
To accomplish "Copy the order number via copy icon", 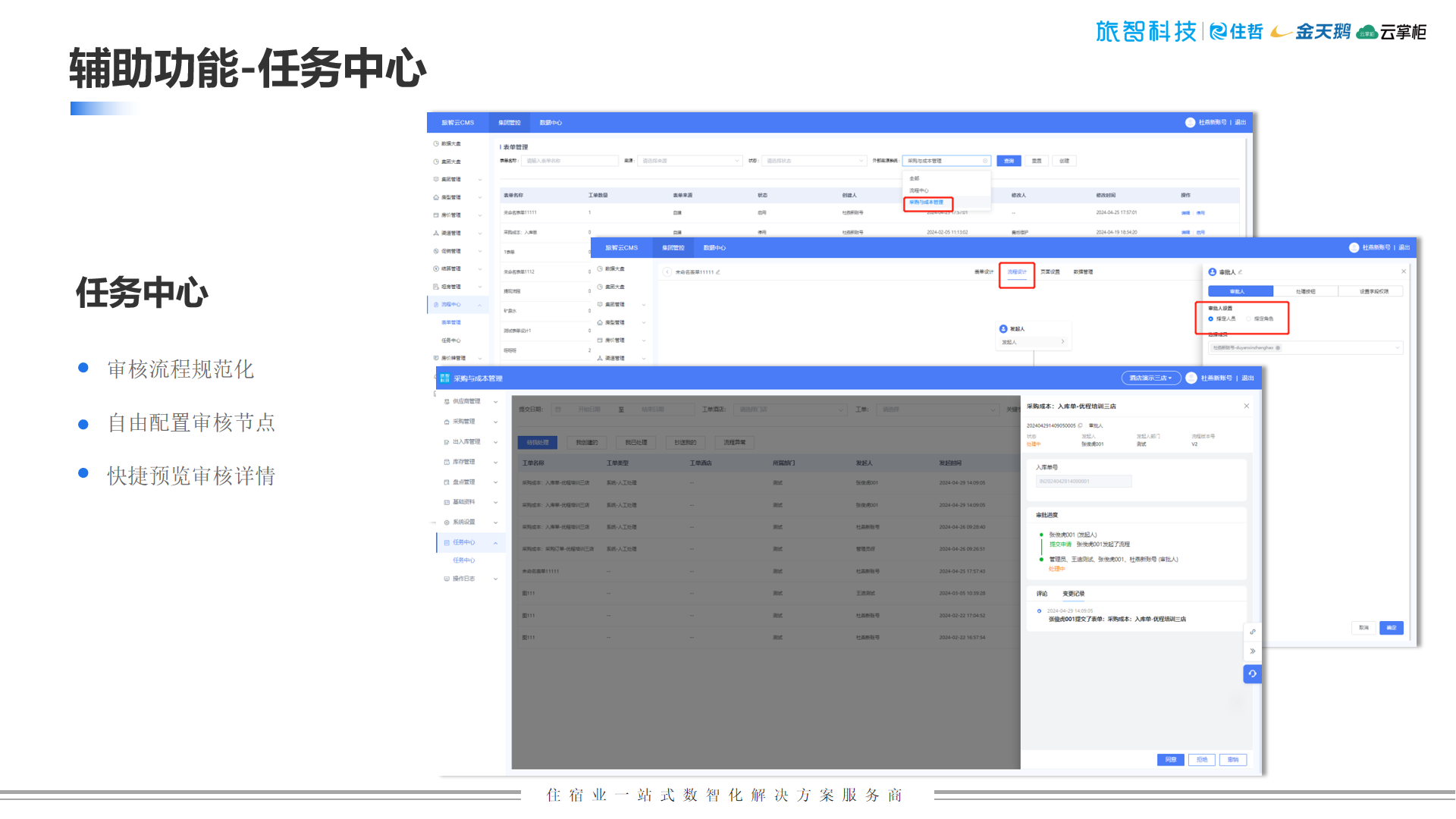I will click(1081, 425).
